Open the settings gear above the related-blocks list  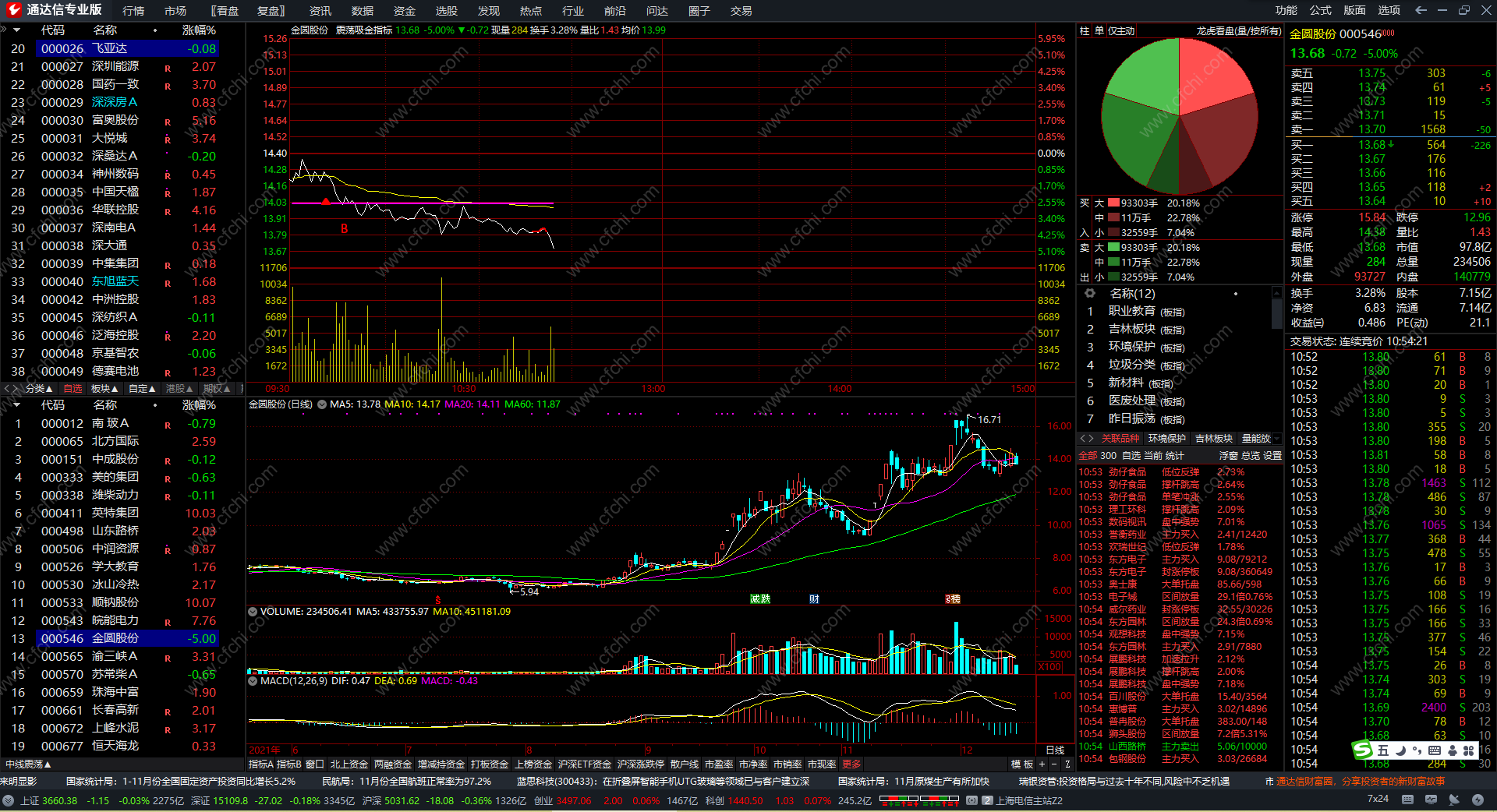1090,294
